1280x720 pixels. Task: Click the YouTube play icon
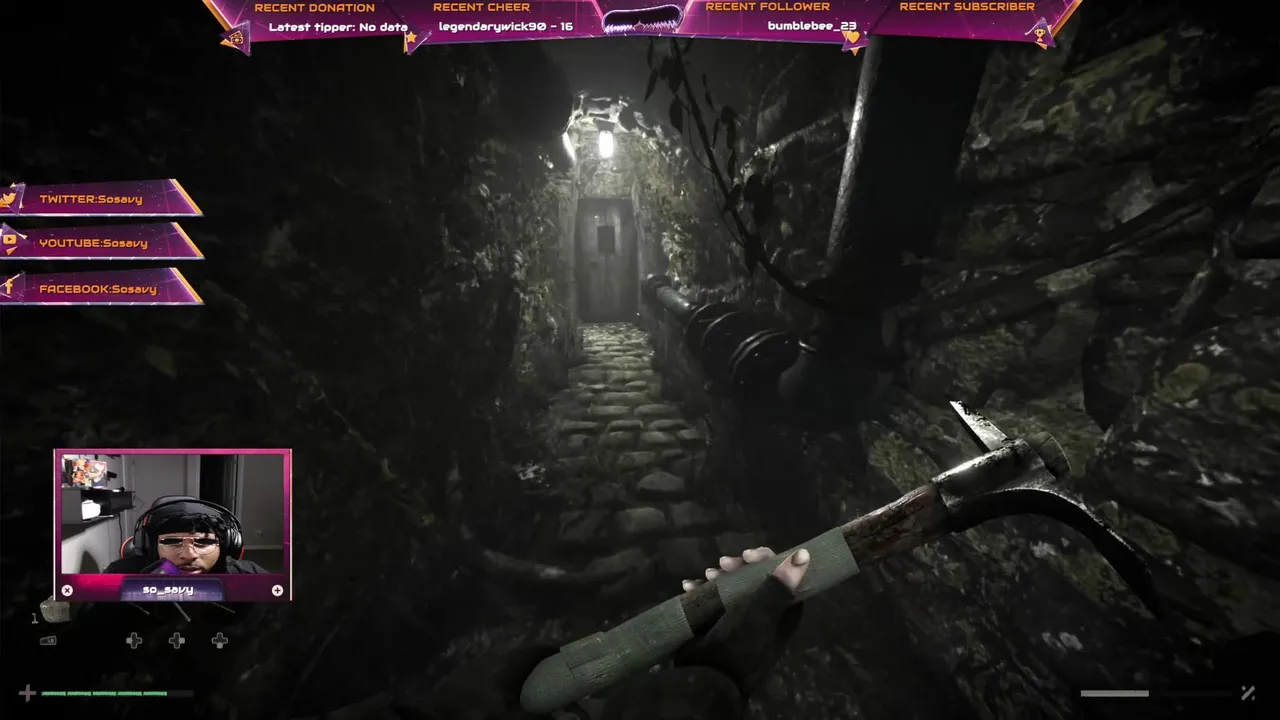[9, 241]
